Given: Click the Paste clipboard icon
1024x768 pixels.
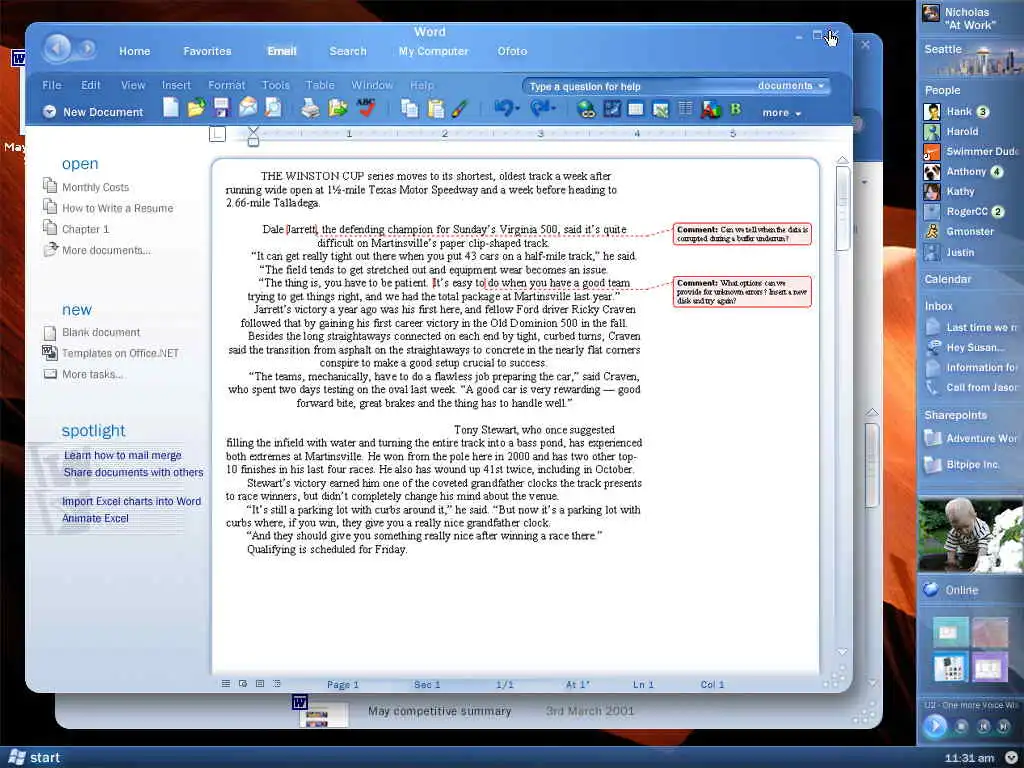Looking at the screenshot, I should (x=436, y=108).
